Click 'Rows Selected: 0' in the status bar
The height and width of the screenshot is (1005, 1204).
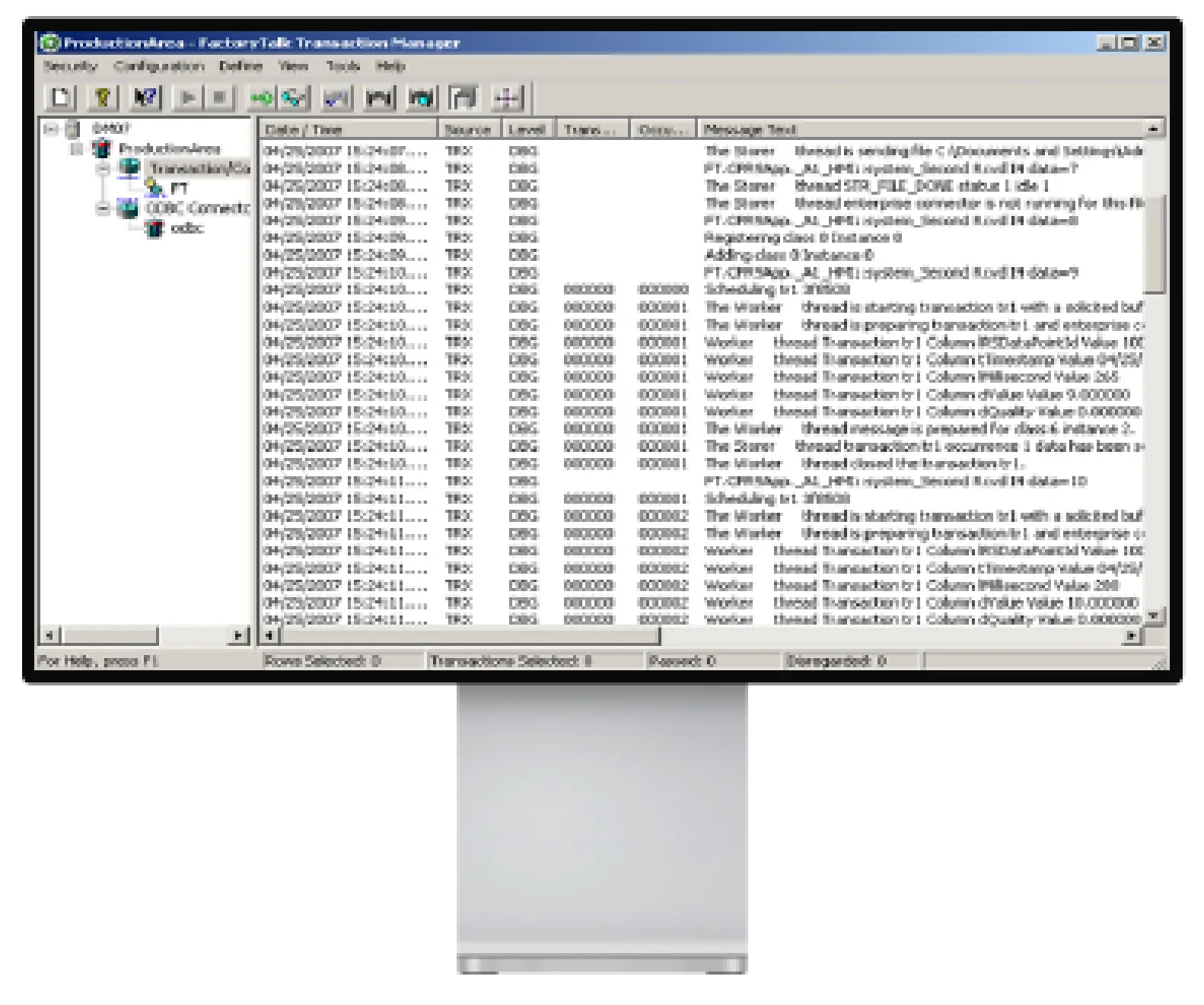[322, 661]
